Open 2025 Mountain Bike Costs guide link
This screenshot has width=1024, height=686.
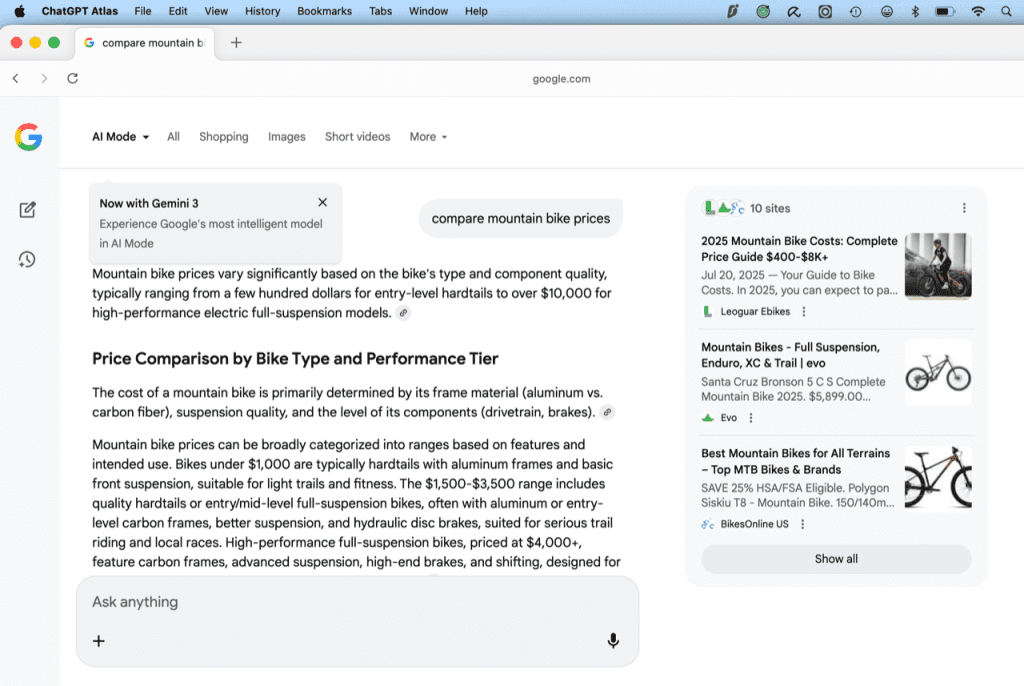click(x=799, y=249)
